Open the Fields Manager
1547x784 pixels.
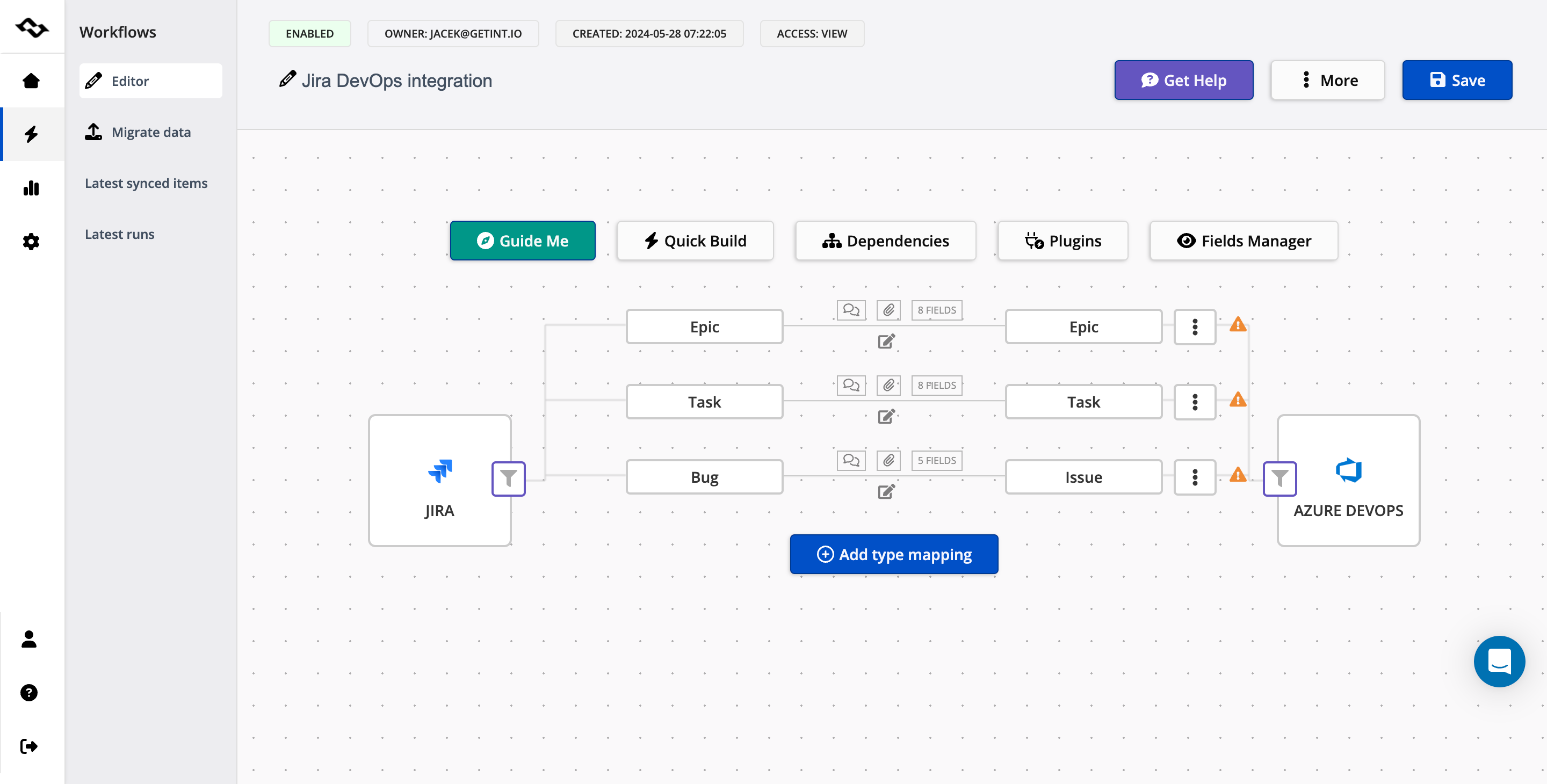(x=1244, y=241)
